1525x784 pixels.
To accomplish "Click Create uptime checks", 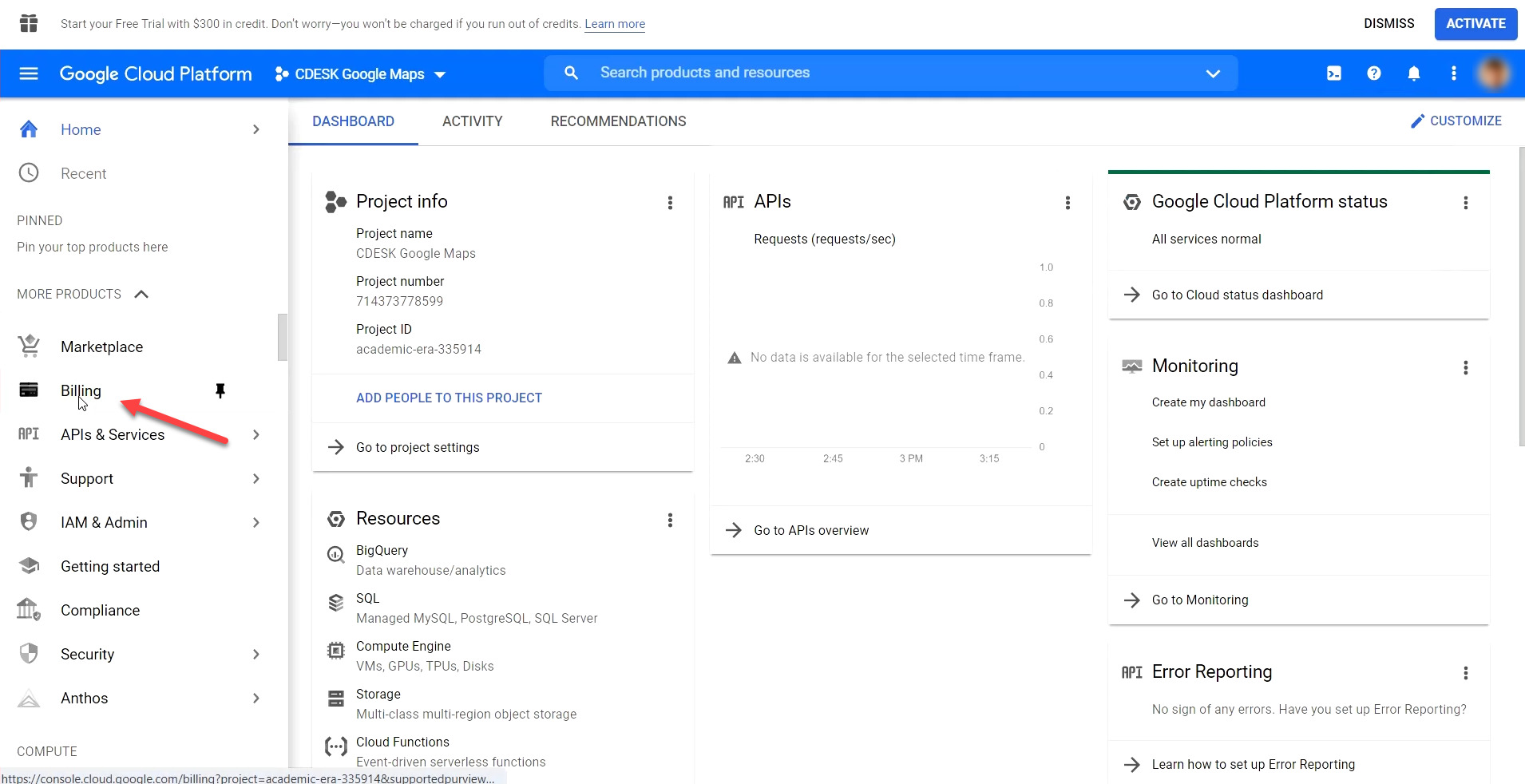I will pos(1209,482).
